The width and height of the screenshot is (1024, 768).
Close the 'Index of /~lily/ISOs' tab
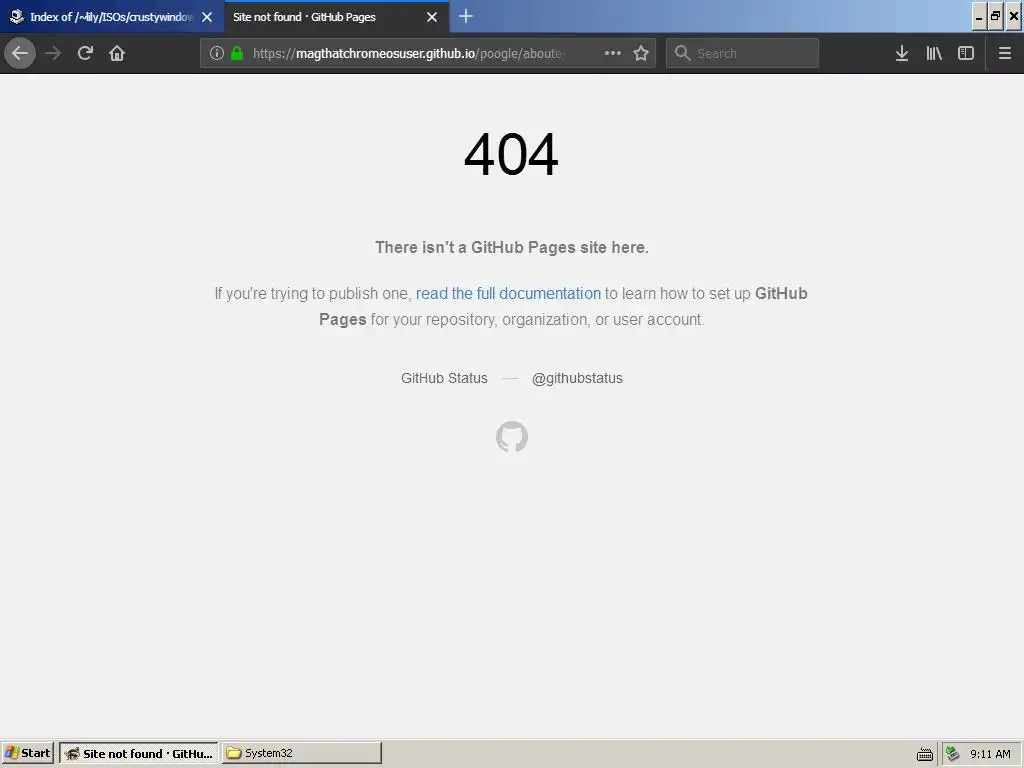click(207, 17)
